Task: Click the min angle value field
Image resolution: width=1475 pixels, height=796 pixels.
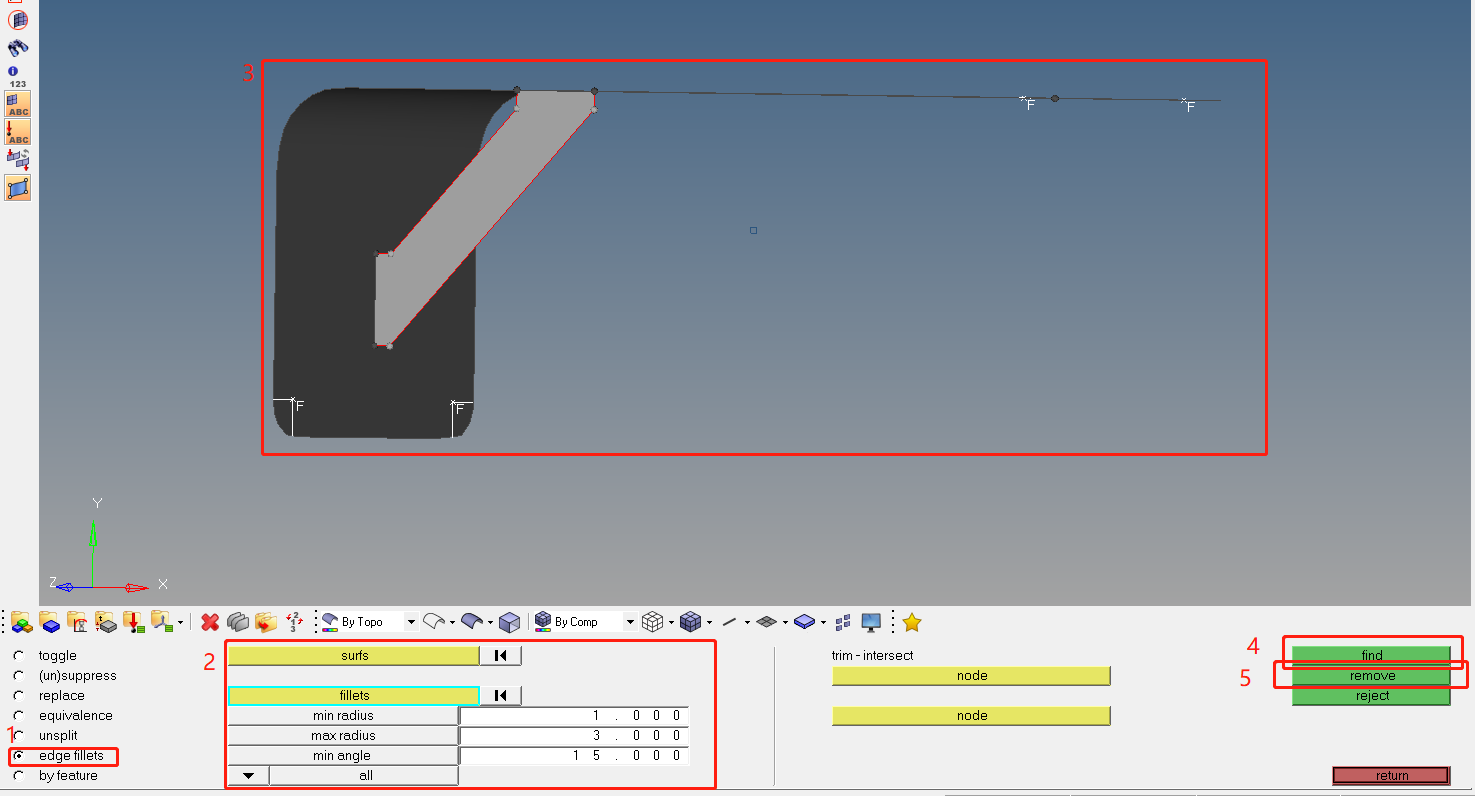Action: (x=574, y=756)
